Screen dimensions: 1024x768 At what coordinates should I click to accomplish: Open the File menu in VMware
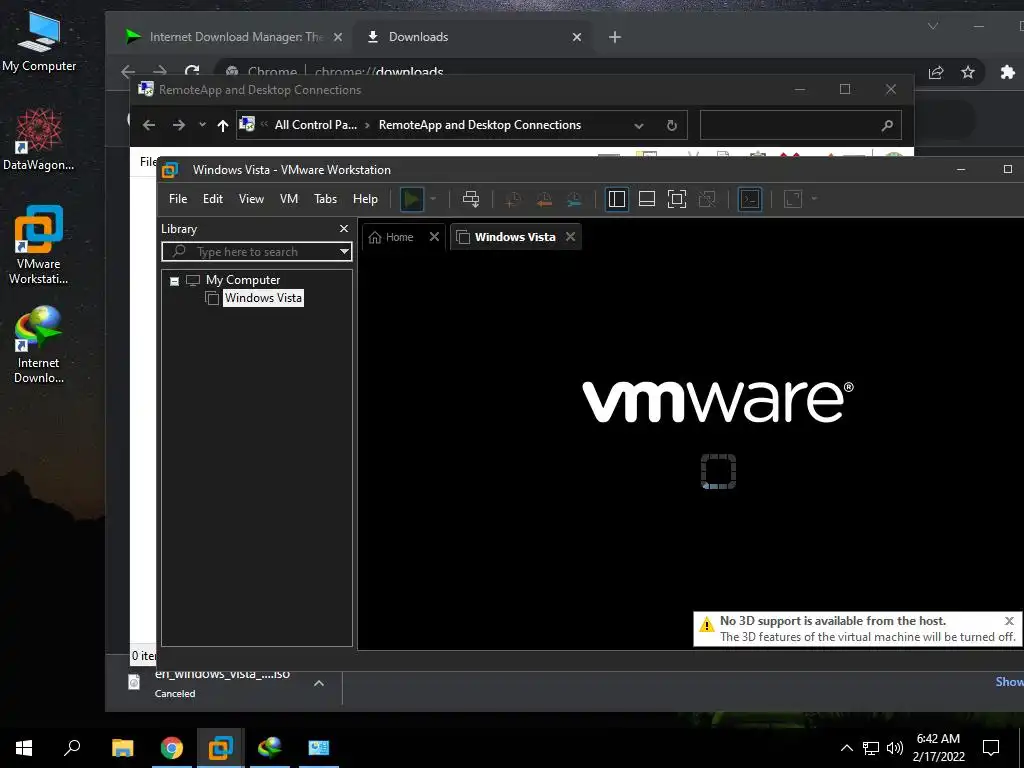point(178,199)
